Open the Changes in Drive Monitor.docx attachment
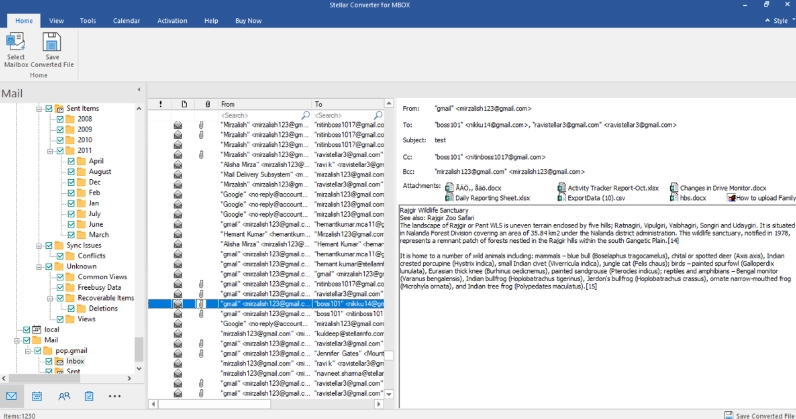 pos(717,188)
